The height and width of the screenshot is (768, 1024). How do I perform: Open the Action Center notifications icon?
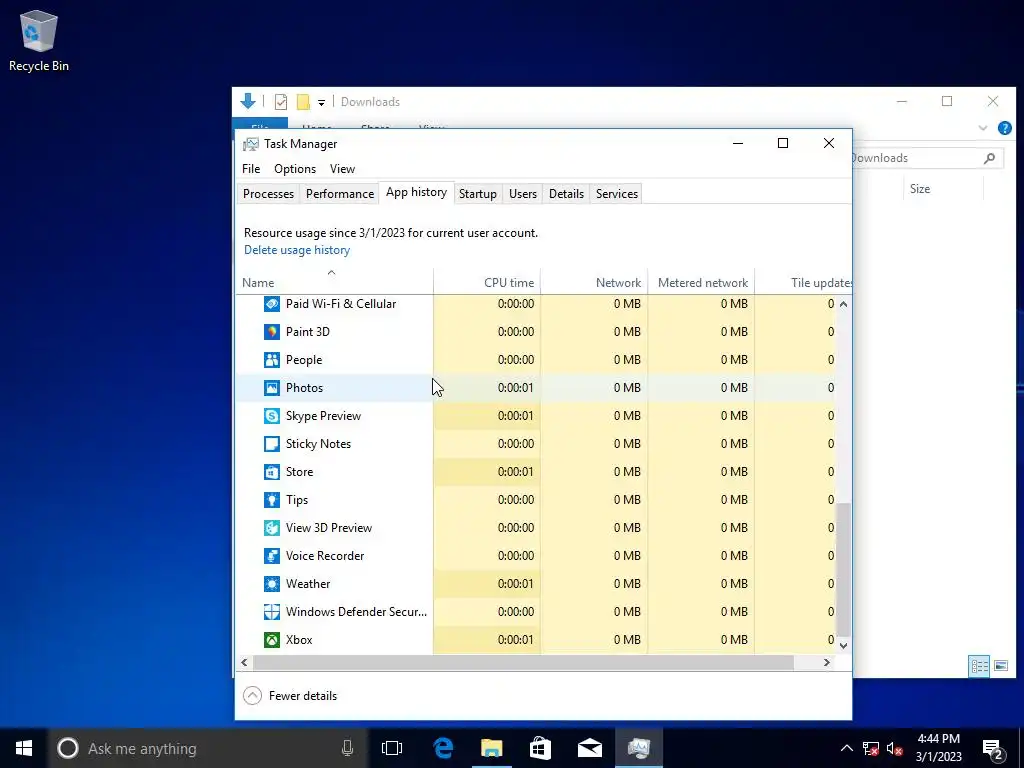tap(993, 748)
